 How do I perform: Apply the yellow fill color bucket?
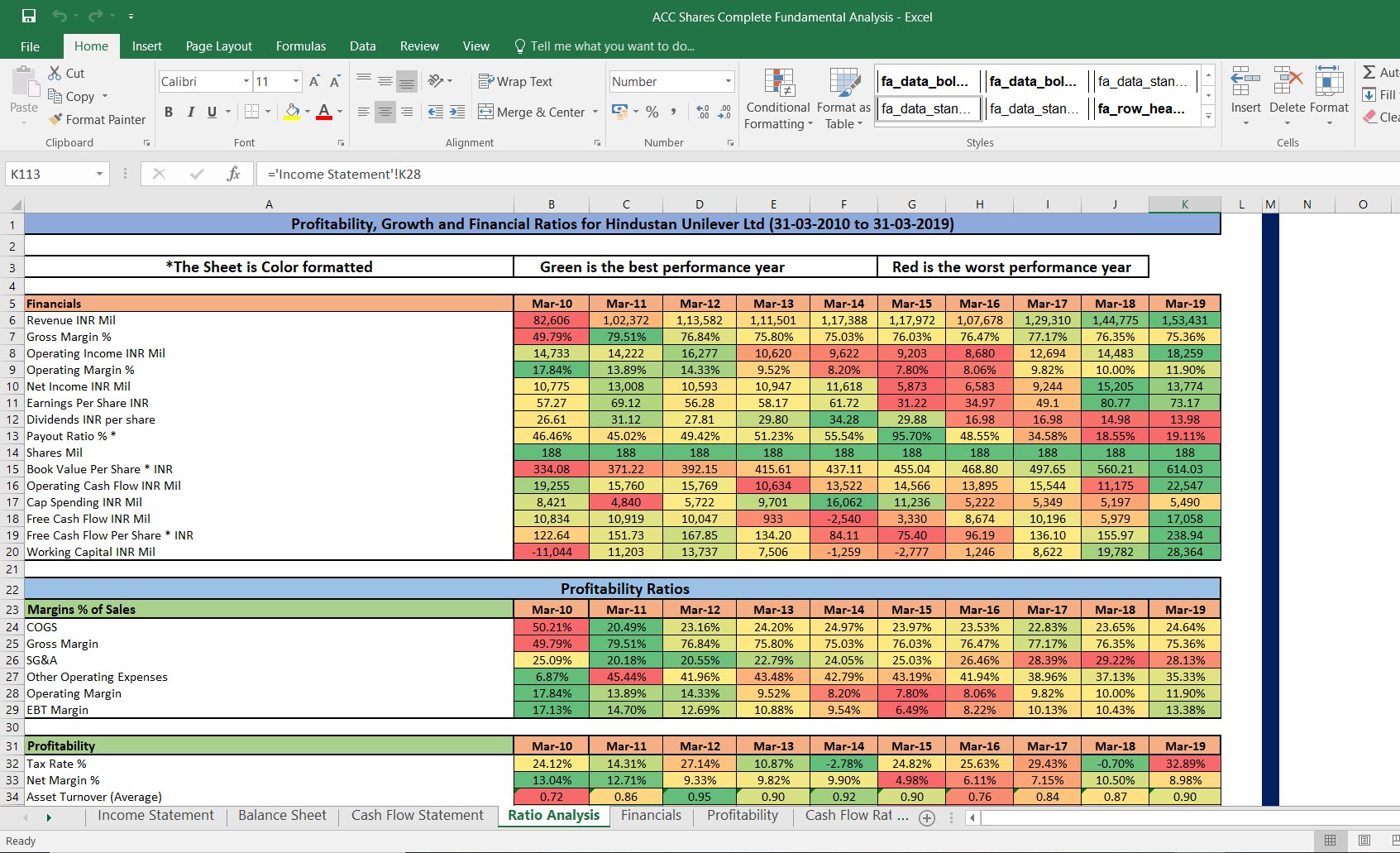point(292,112)
